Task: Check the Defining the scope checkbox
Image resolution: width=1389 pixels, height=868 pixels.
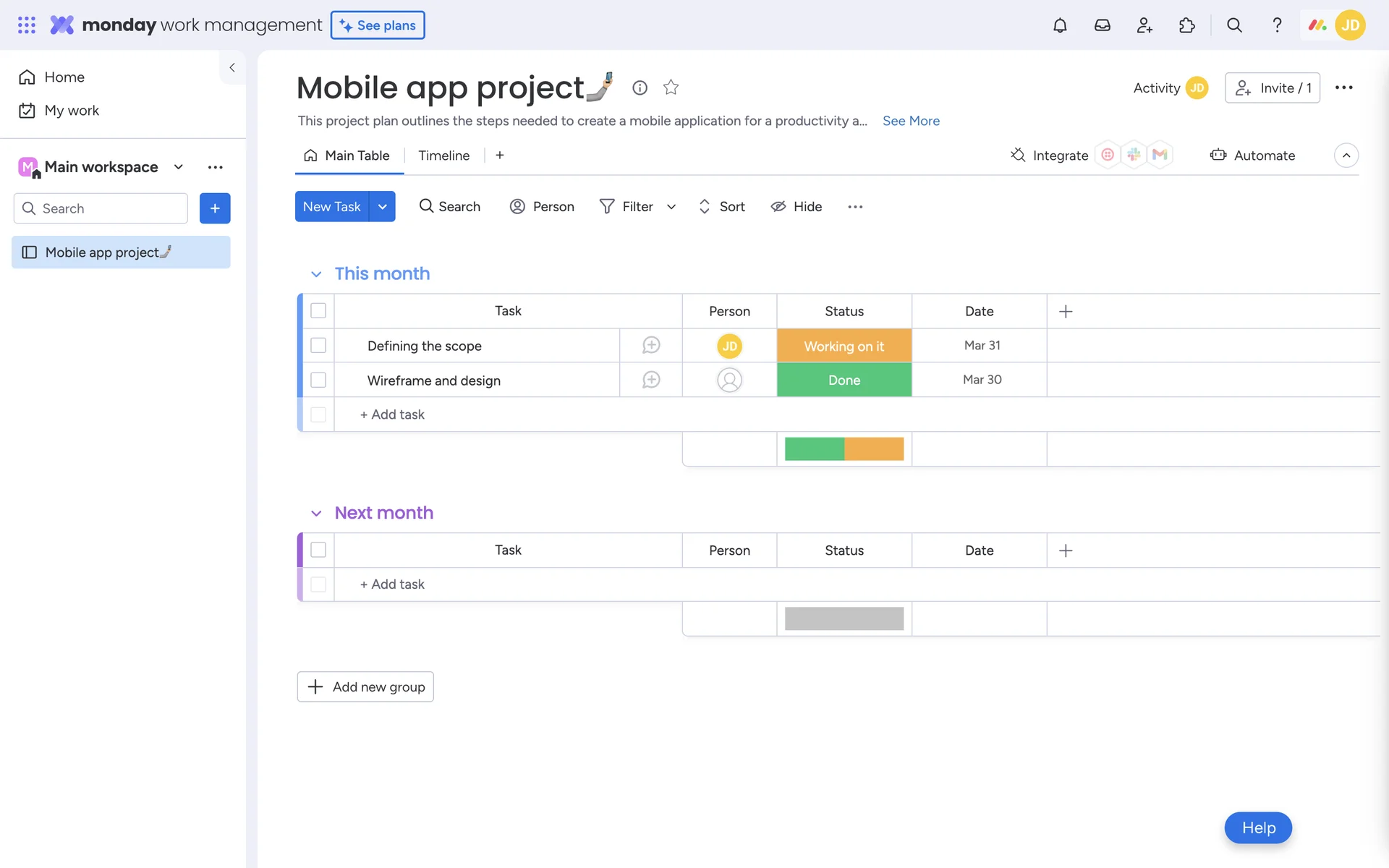Action: [318, 346]
